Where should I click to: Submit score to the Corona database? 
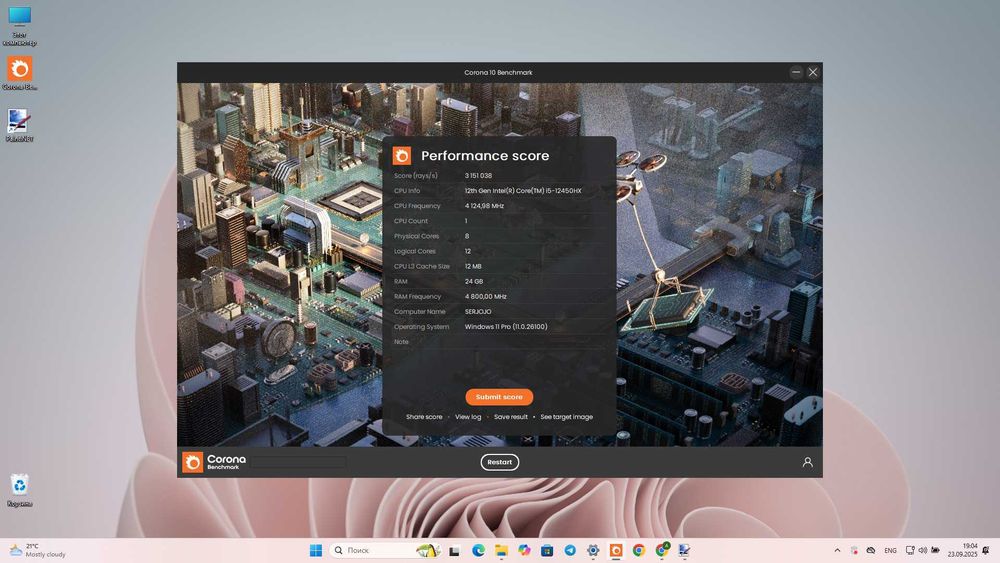pyautogui.click(x=499, y=397)
